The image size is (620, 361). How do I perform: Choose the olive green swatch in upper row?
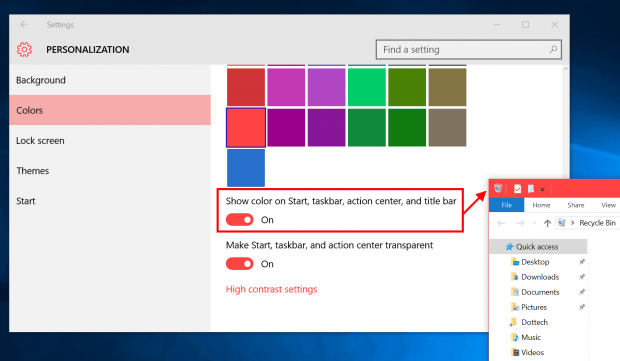coord(407,87)
